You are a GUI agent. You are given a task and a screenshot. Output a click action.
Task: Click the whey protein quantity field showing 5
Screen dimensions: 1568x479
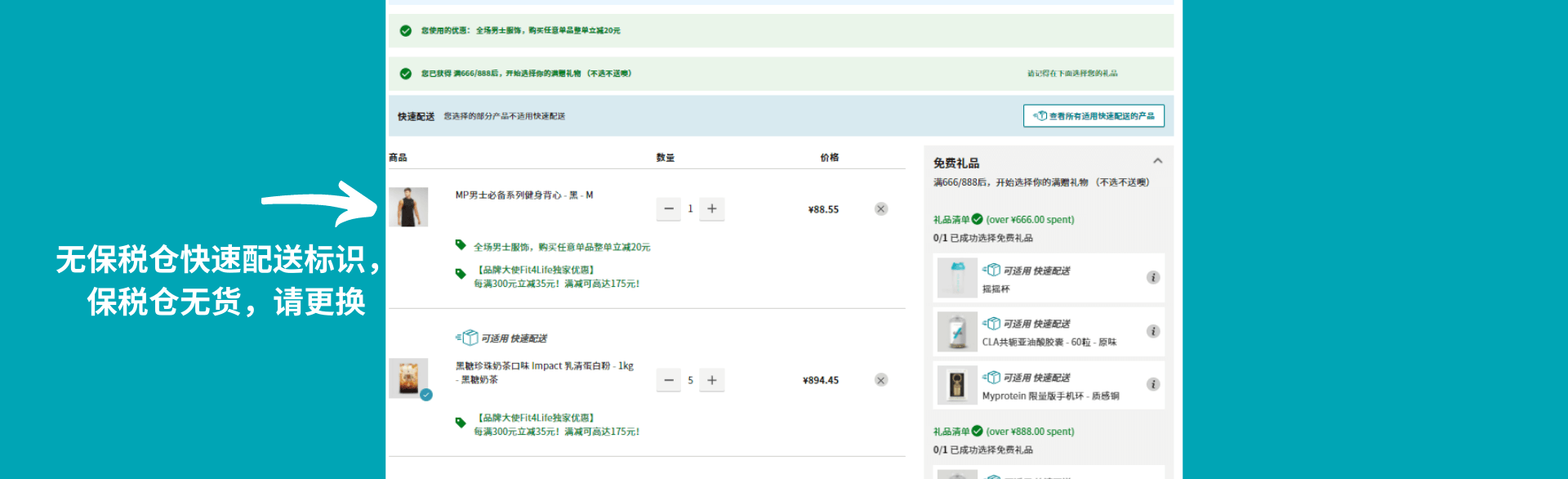(690, 380)
